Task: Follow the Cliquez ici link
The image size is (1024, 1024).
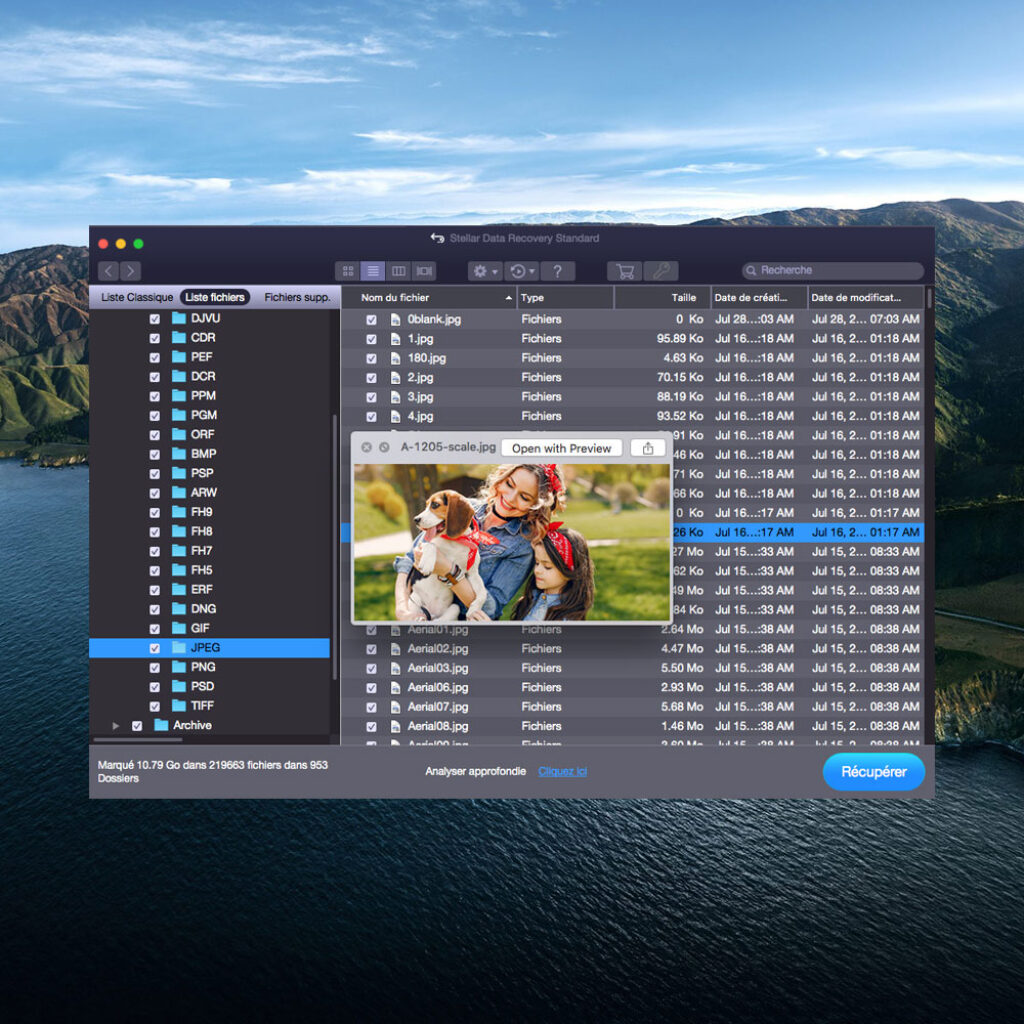Action: 562,771
